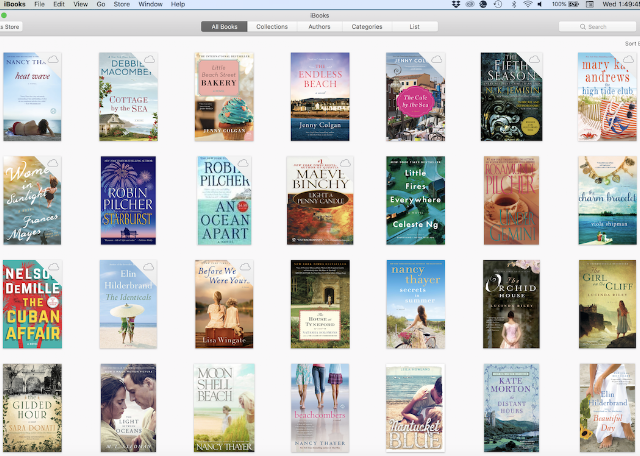Click the cloud icon on Light a Penny Candle
The image size is (640, 456).
tap(345, 163)
